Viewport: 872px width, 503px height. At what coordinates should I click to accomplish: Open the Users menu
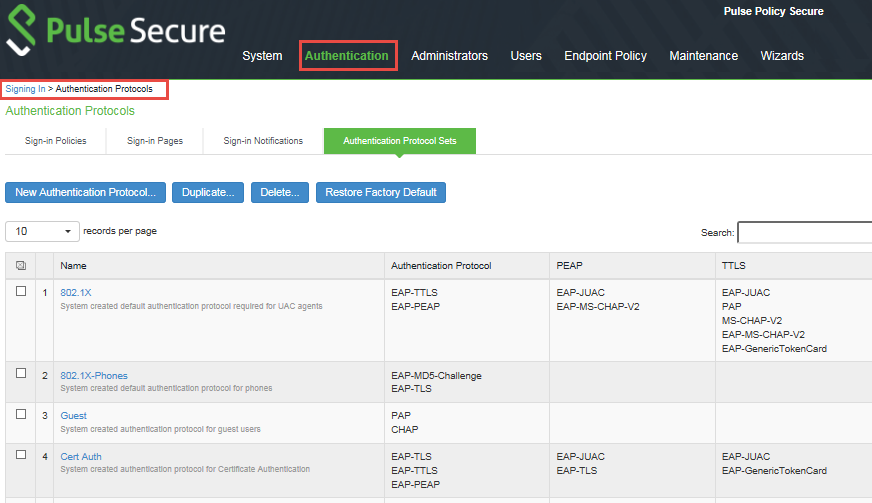tap(526, 56)
